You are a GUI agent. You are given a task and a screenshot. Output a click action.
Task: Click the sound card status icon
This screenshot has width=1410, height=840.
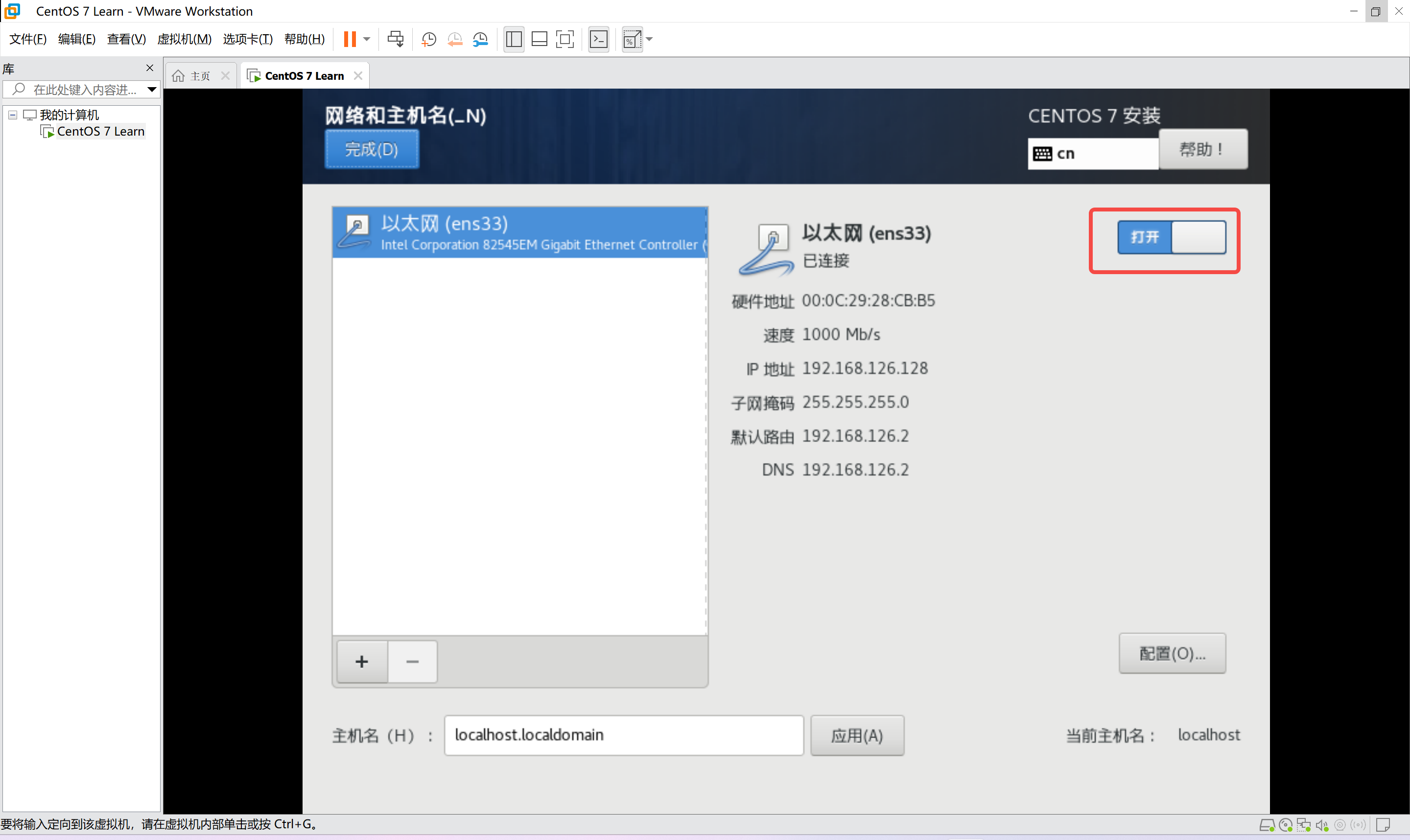point(1322,826)
